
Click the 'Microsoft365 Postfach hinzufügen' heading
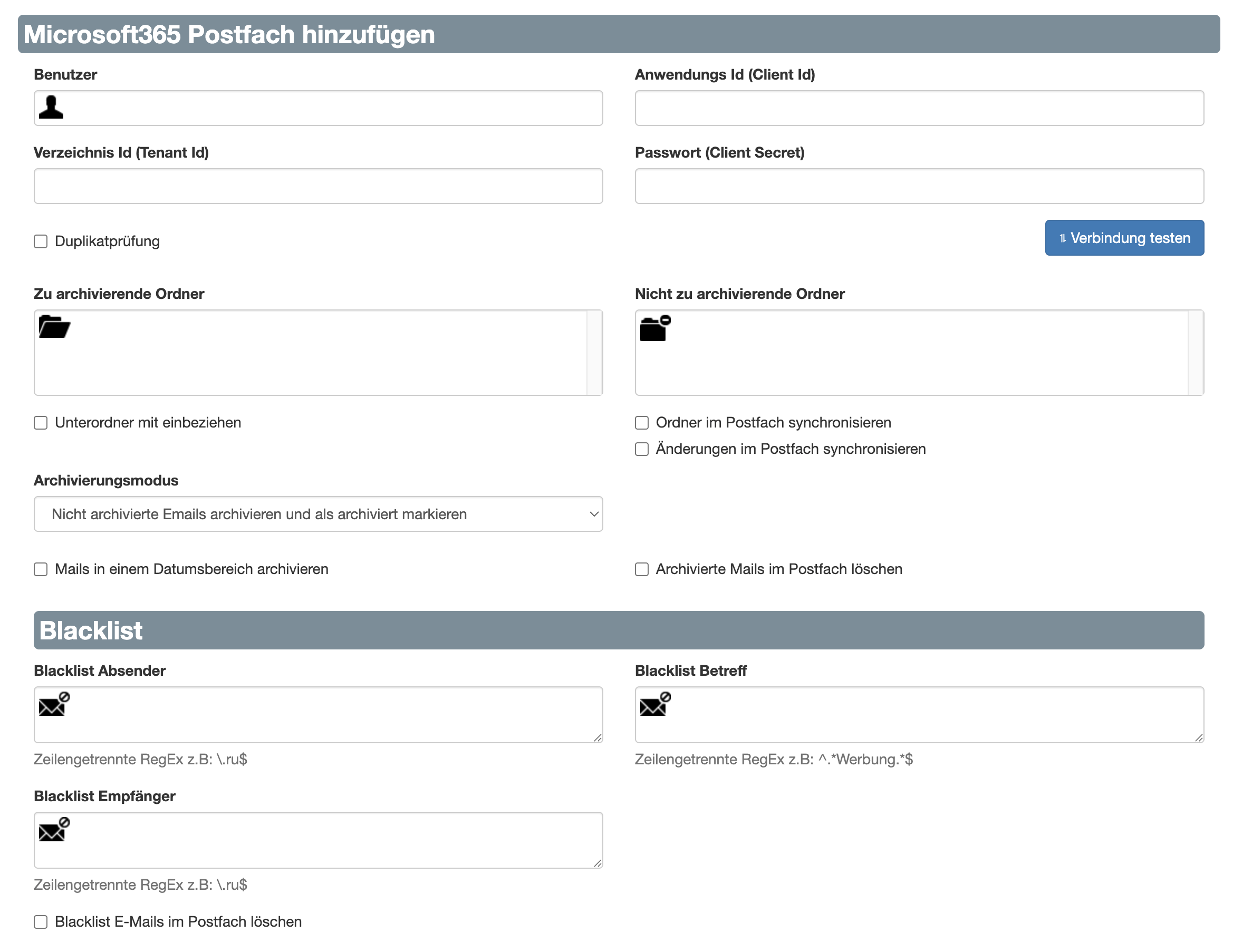(x=229, y=34)
